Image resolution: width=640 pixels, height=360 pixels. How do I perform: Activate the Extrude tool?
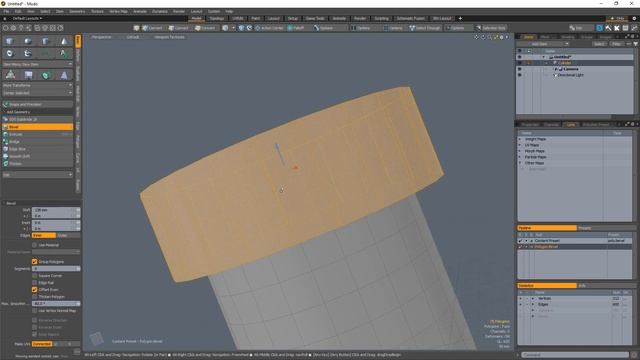pyautogui.click(x=38, y=134)
